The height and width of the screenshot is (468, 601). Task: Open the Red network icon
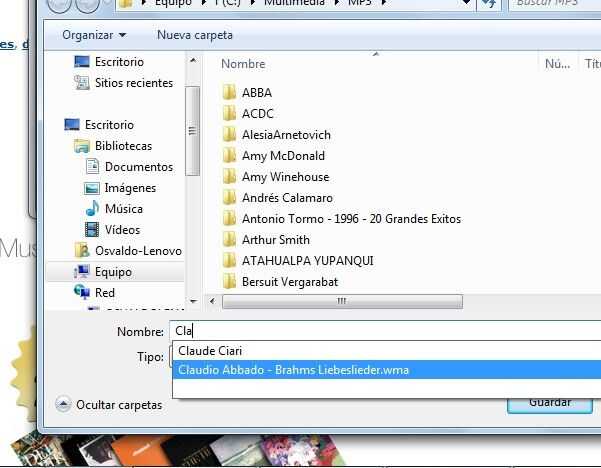[82, 292]
